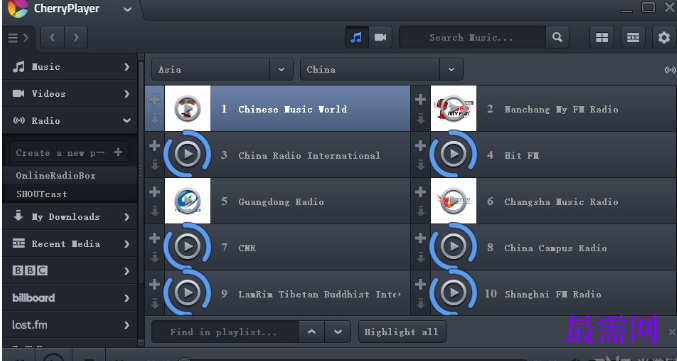This screenshot has height=361, width=677.
Task: Play Shanghai FM Radio station
Action: pos(453,293)
